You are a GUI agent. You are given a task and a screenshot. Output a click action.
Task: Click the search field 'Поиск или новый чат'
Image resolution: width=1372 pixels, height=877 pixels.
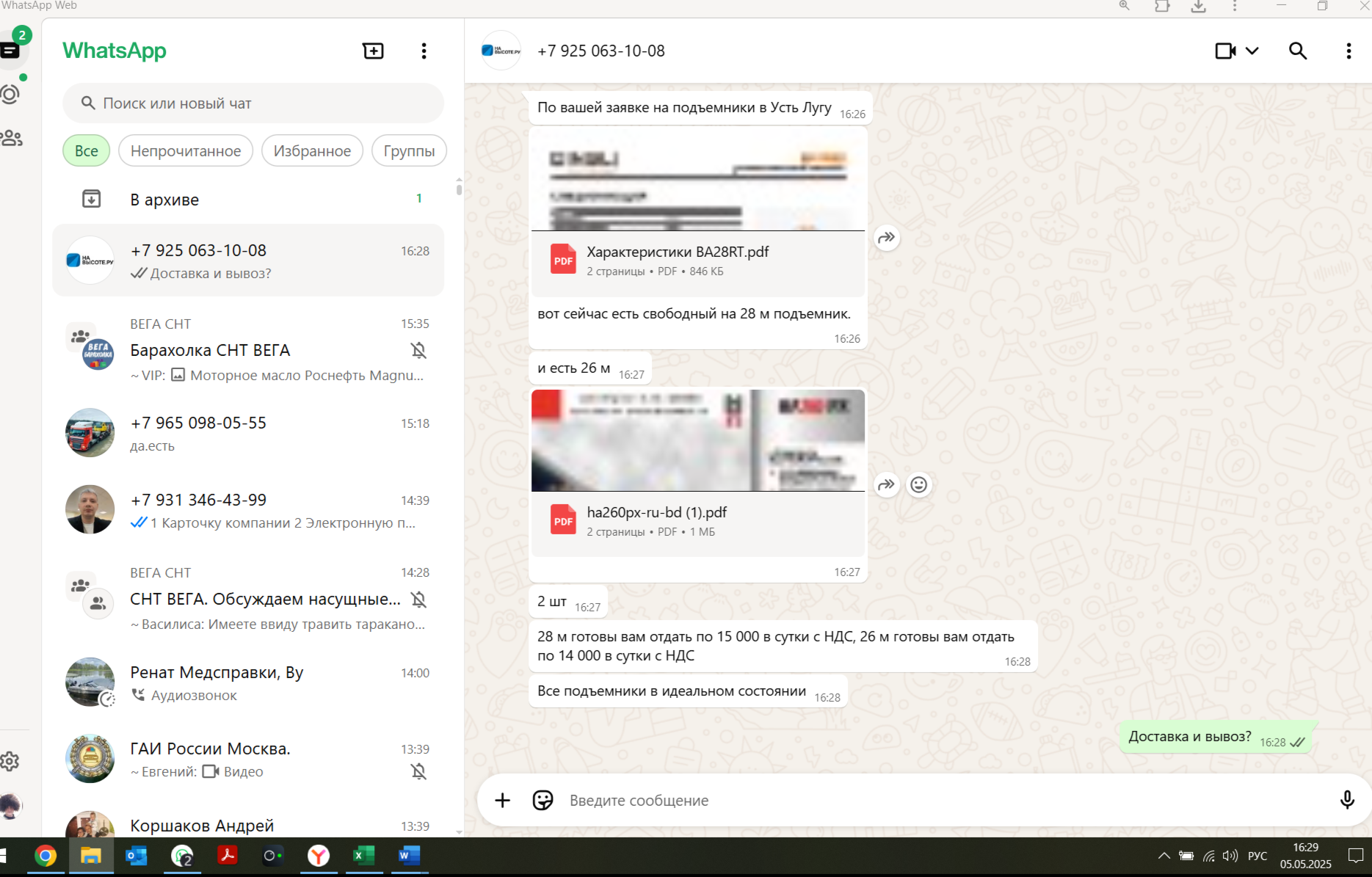(x=253, y=103)
